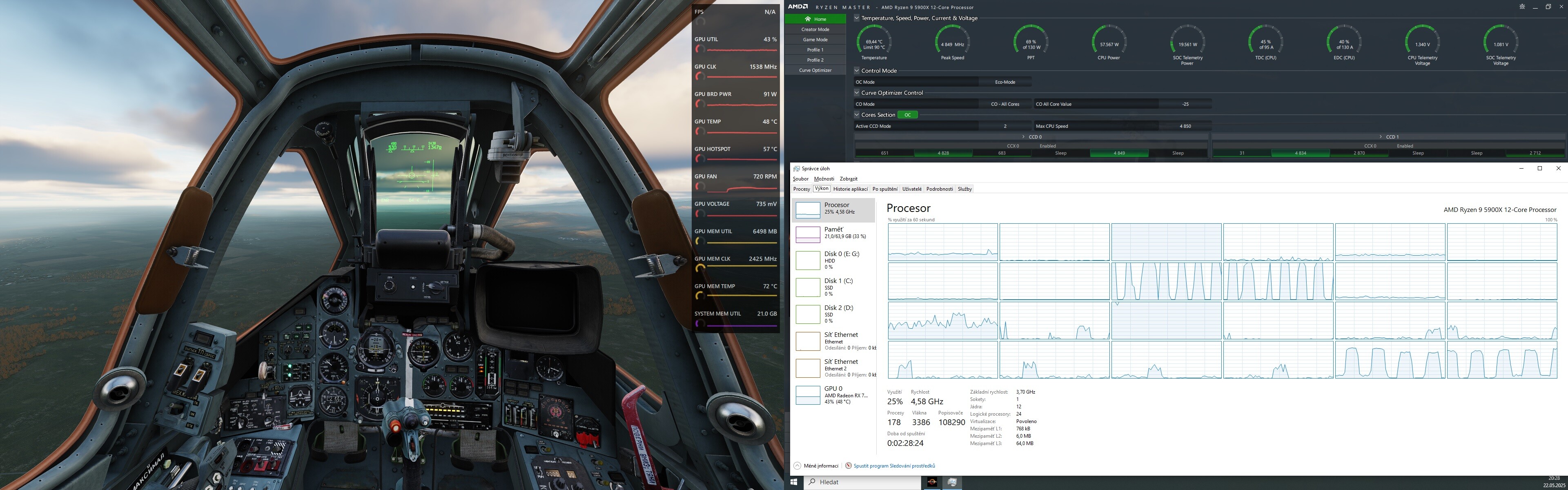Click CCD 1 core cell reading 2 712
Screen dimensions: 1568x490
1535,154
